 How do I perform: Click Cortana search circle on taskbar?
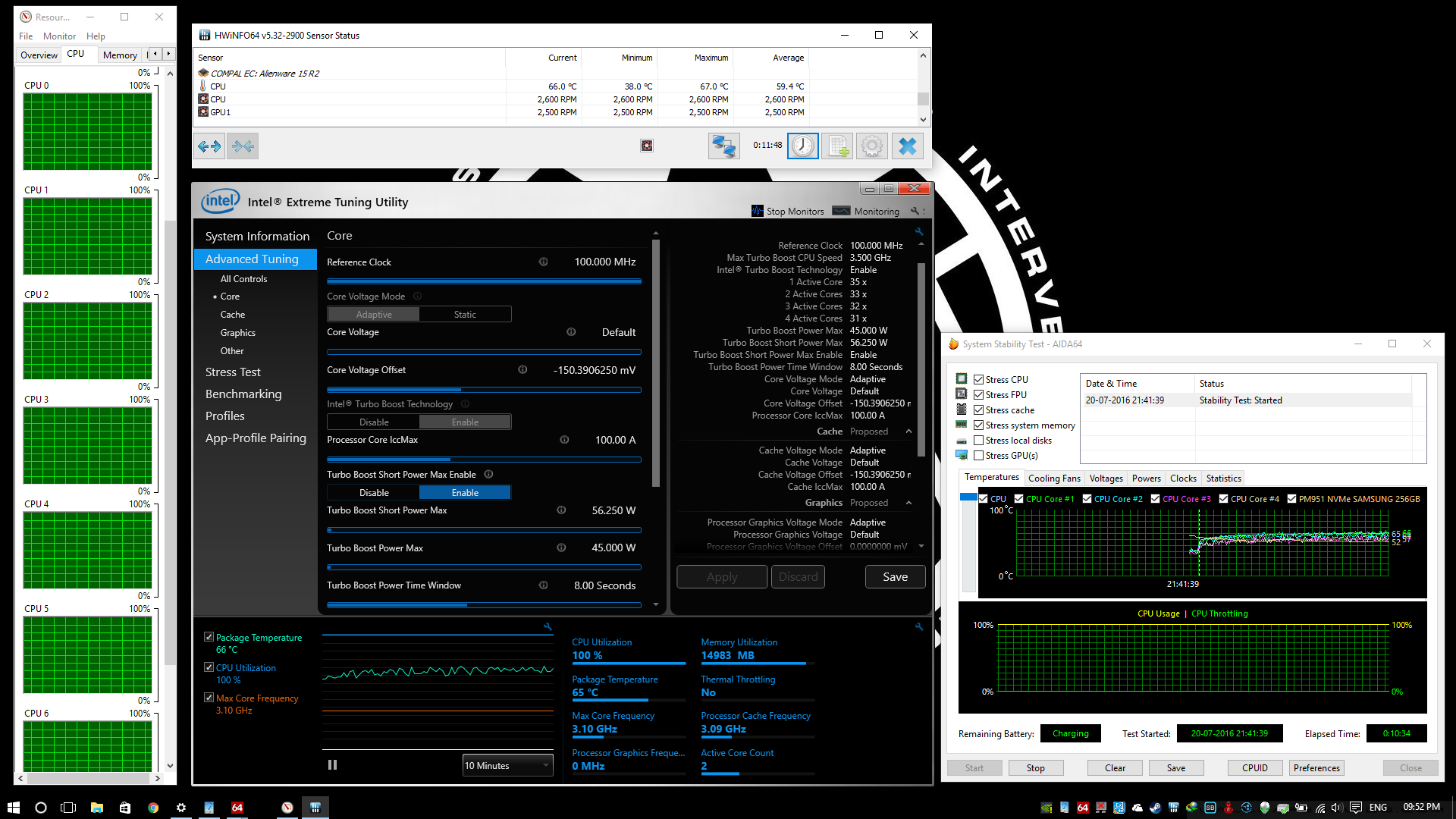point(41,808)
